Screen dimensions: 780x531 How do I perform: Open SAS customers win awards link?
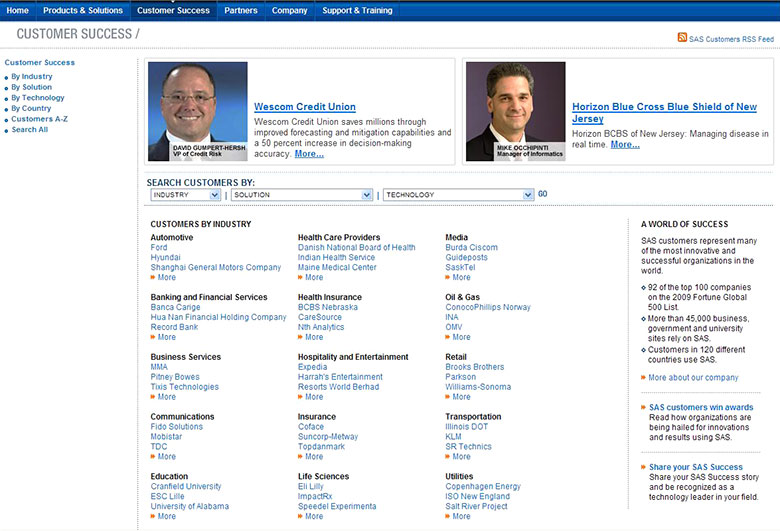[701, 407]
